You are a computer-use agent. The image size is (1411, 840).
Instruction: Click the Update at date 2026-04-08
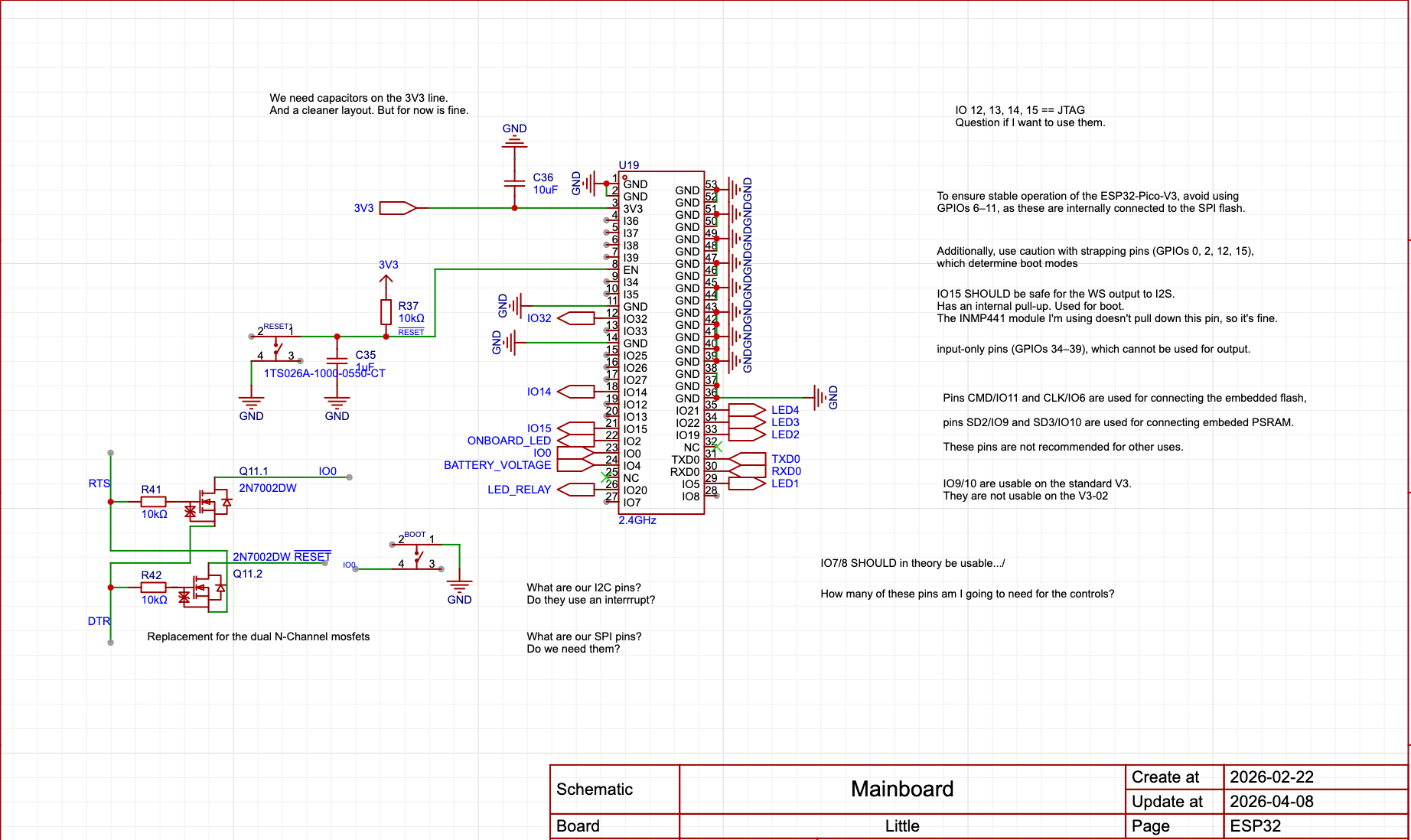tap(1272, 802)
